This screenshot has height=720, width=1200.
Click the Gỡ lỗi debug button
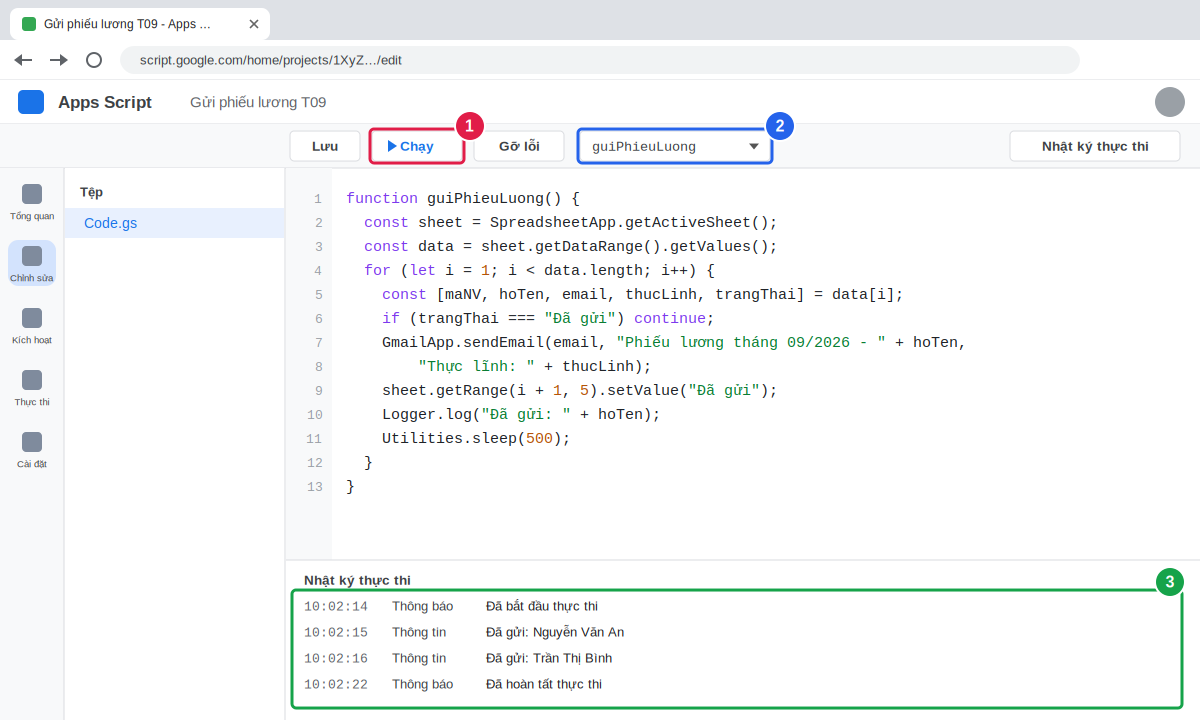pyautogui.click(x=519, y=146)
